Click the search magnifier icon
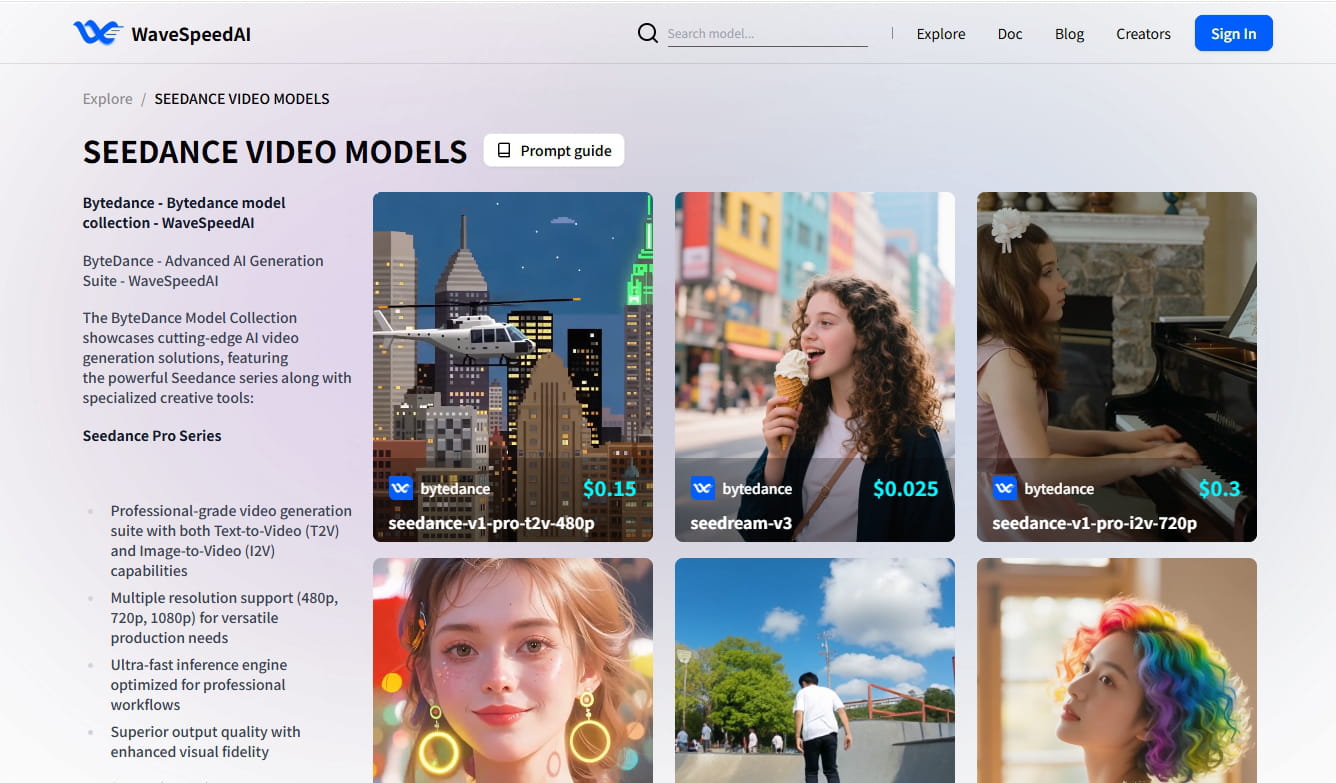This screenshot has width=1336, height=783. click(x=648, y=33)
